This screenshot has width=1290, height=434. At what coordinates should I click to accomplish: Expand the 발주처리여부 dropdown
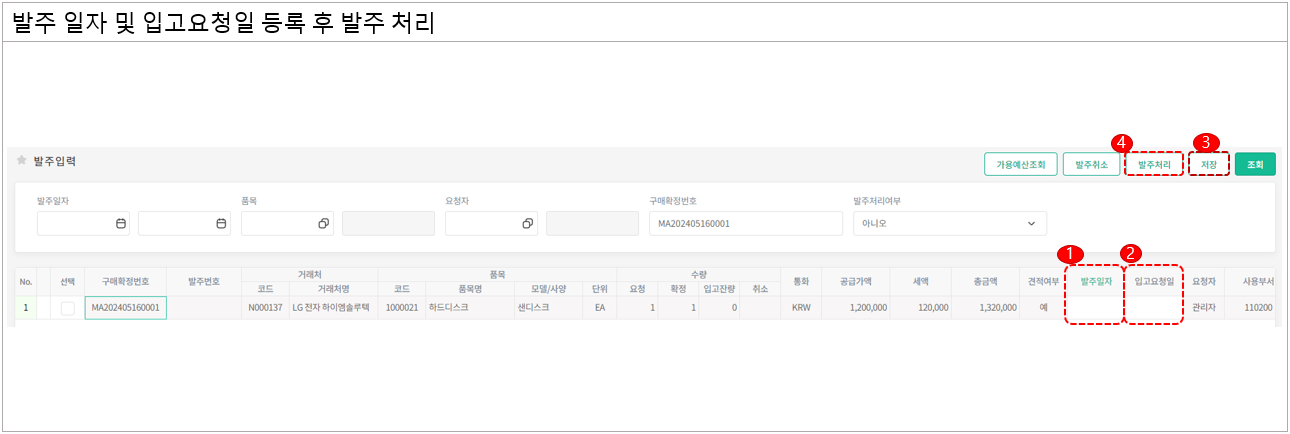click(1031, 224)
